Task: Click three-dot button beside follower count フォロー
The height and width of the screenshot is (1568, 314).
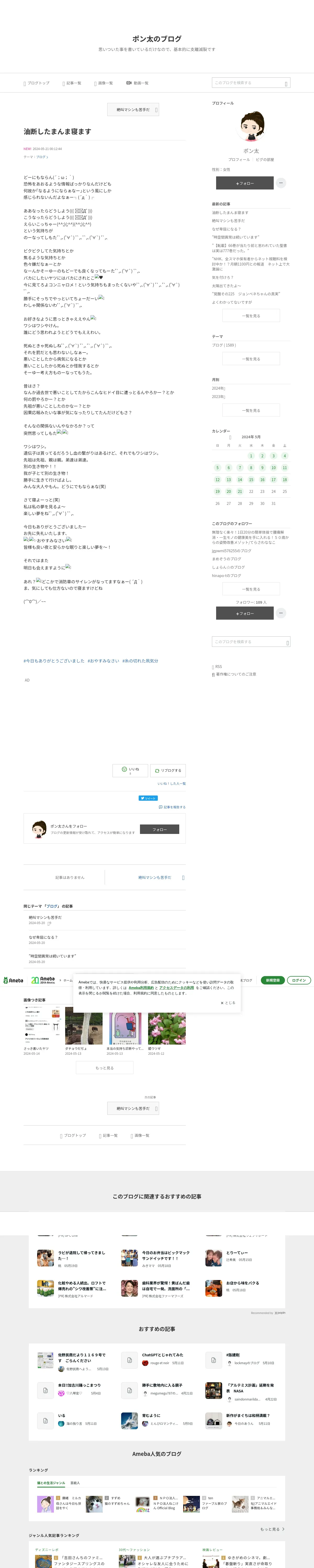Action: pos(281,613)
